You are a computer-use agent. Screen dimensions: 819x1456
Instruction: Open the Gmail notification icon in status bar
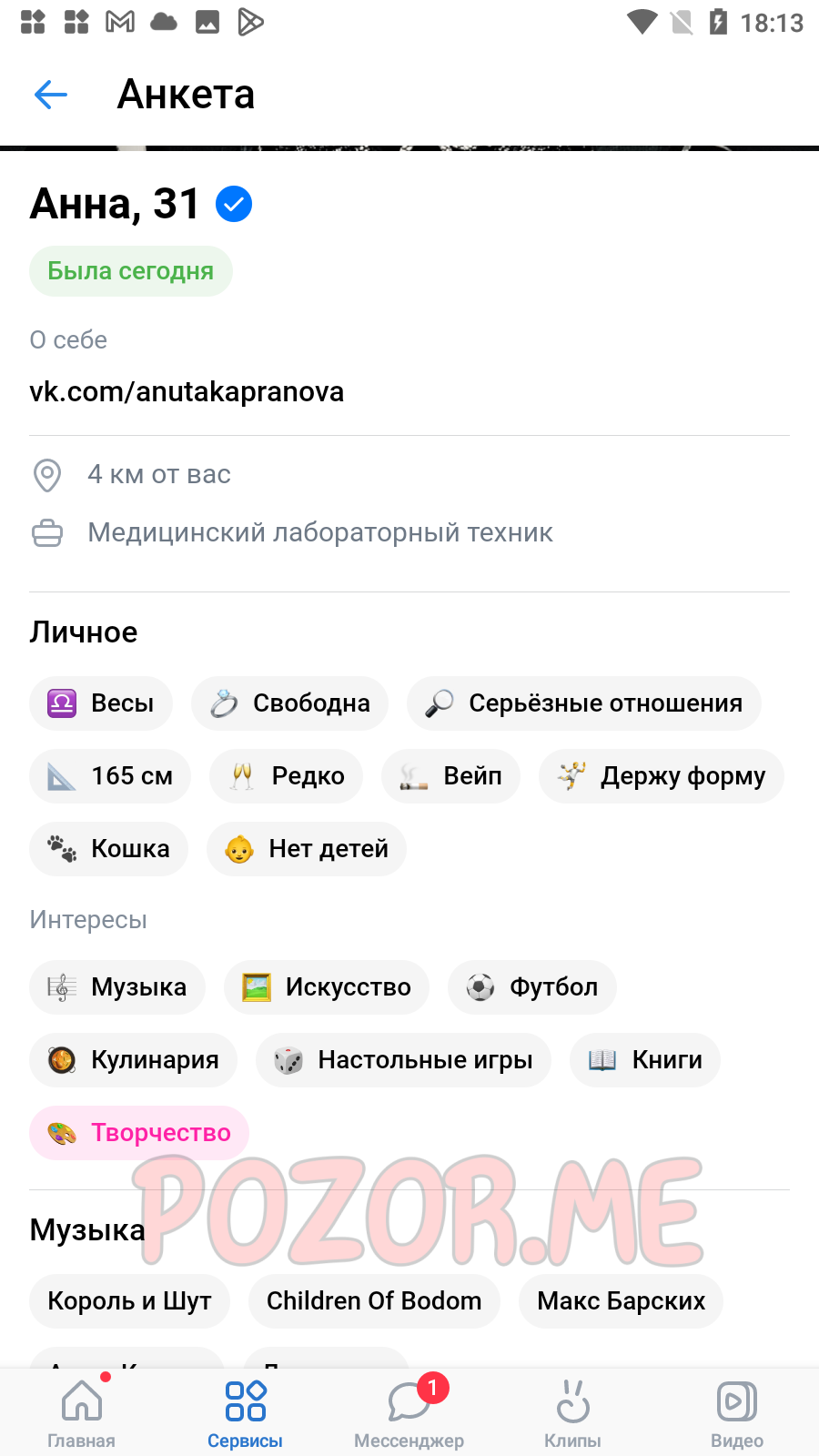click(x=120, y=22)
